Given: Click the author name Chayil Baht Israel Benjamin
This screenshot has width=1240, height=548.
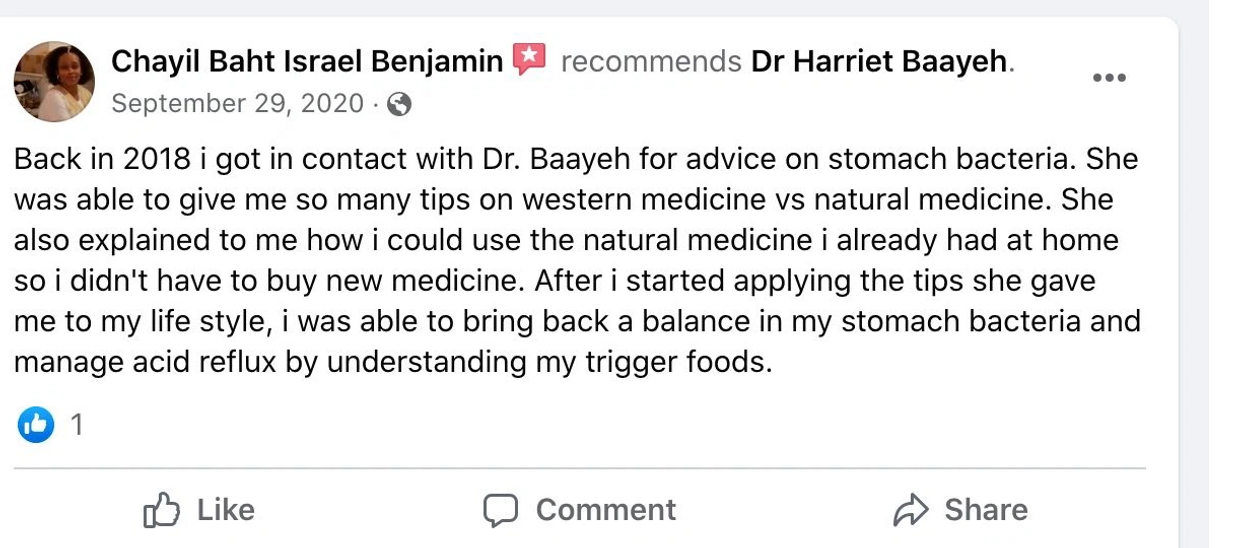Looking at the screenshot, I should [x=307, y=62].
